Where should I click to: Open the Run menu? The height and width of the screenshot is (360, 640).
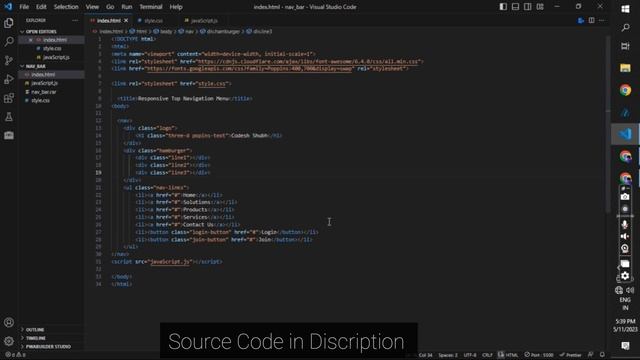(x=127, y=7)
